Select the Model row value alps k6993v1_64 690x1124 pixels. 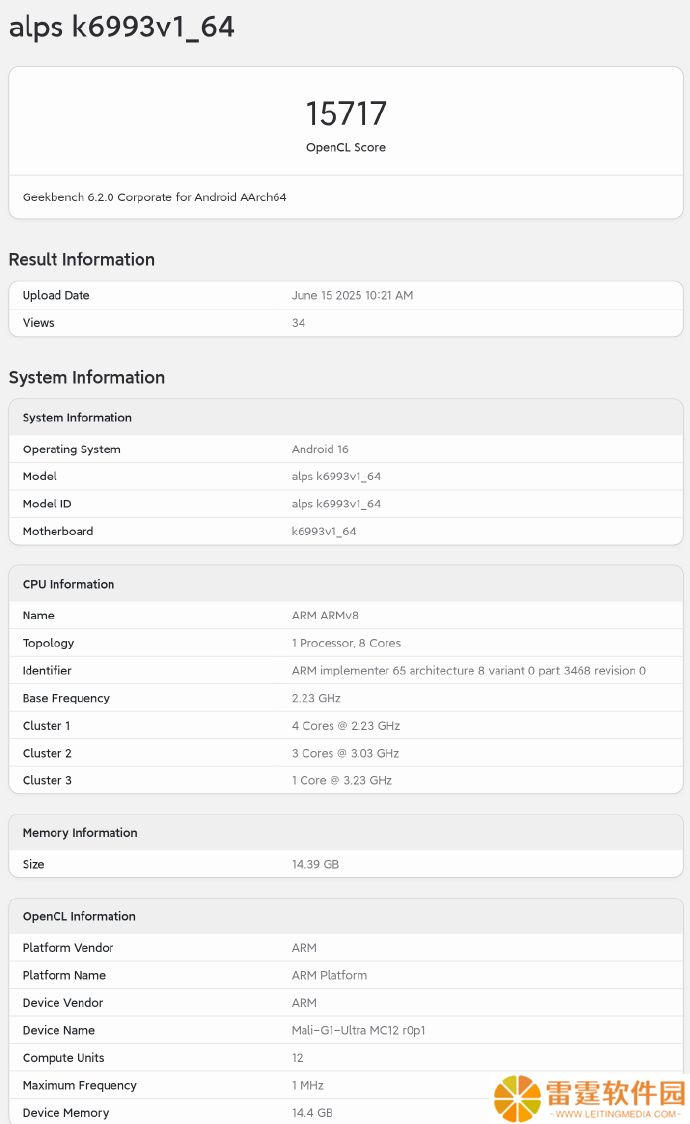pos(336,477)
